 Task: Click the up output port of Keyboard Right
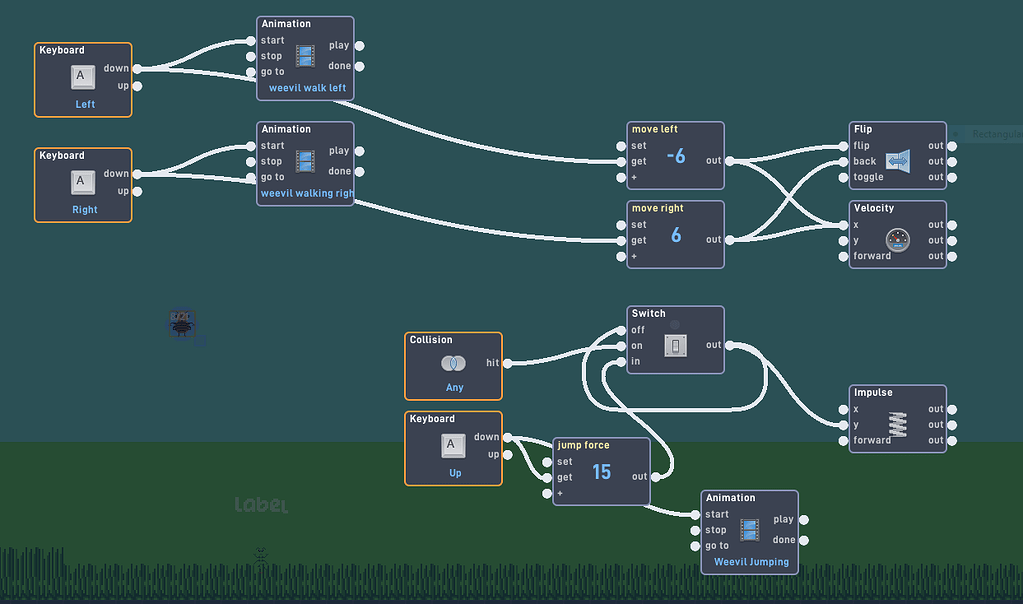click(x=137, y=192)
